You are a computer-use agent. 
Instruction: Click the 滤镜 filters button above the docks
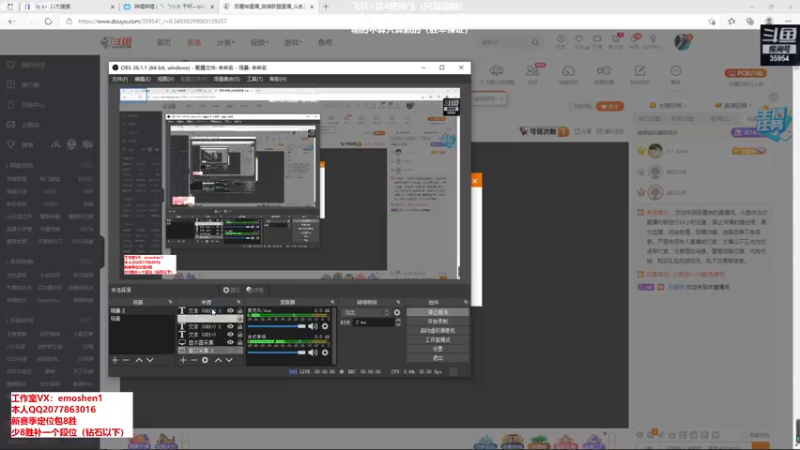255,290
